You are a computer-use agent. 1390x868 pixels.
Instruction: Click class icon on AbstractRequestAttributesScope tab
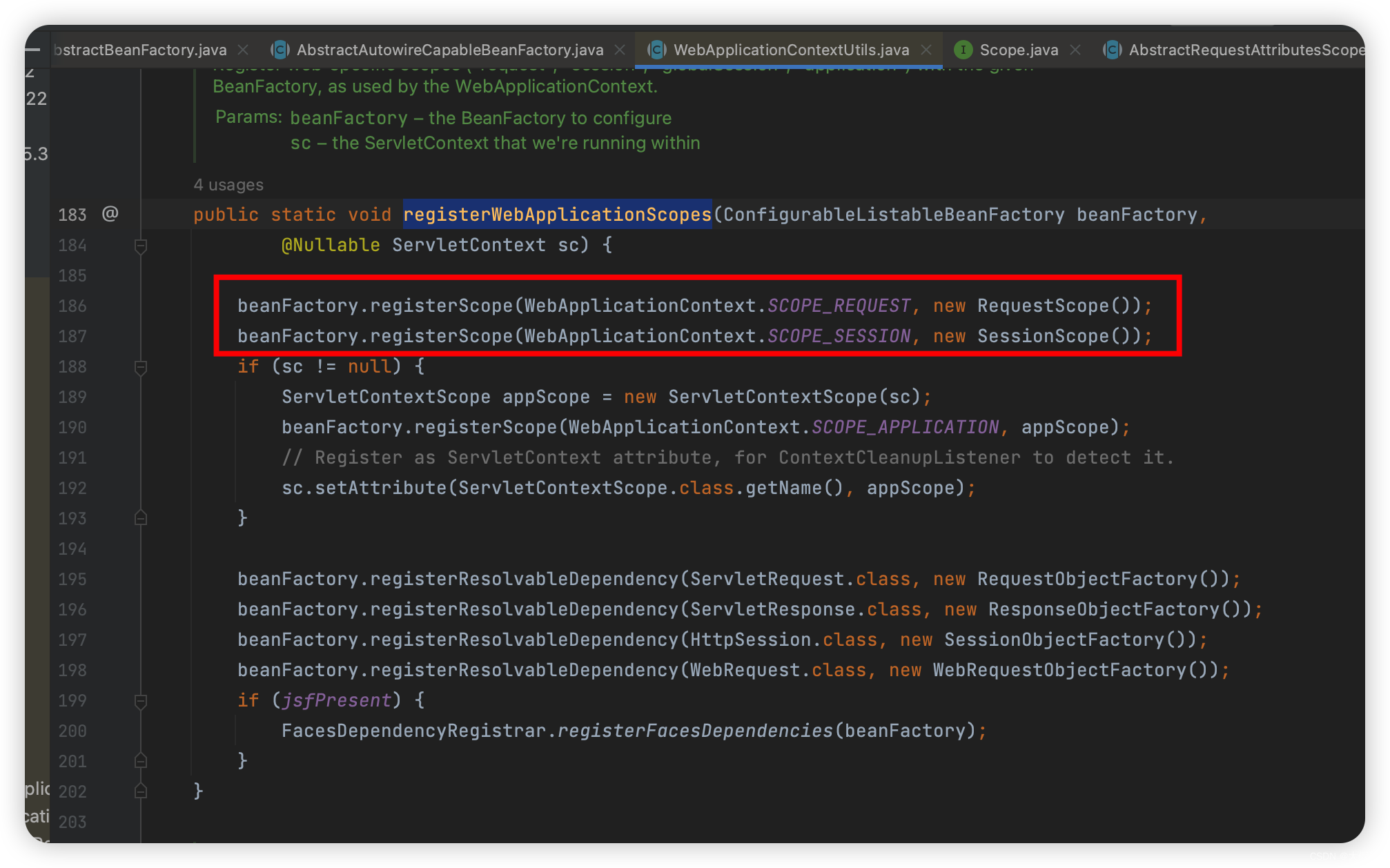(1112, 50)
